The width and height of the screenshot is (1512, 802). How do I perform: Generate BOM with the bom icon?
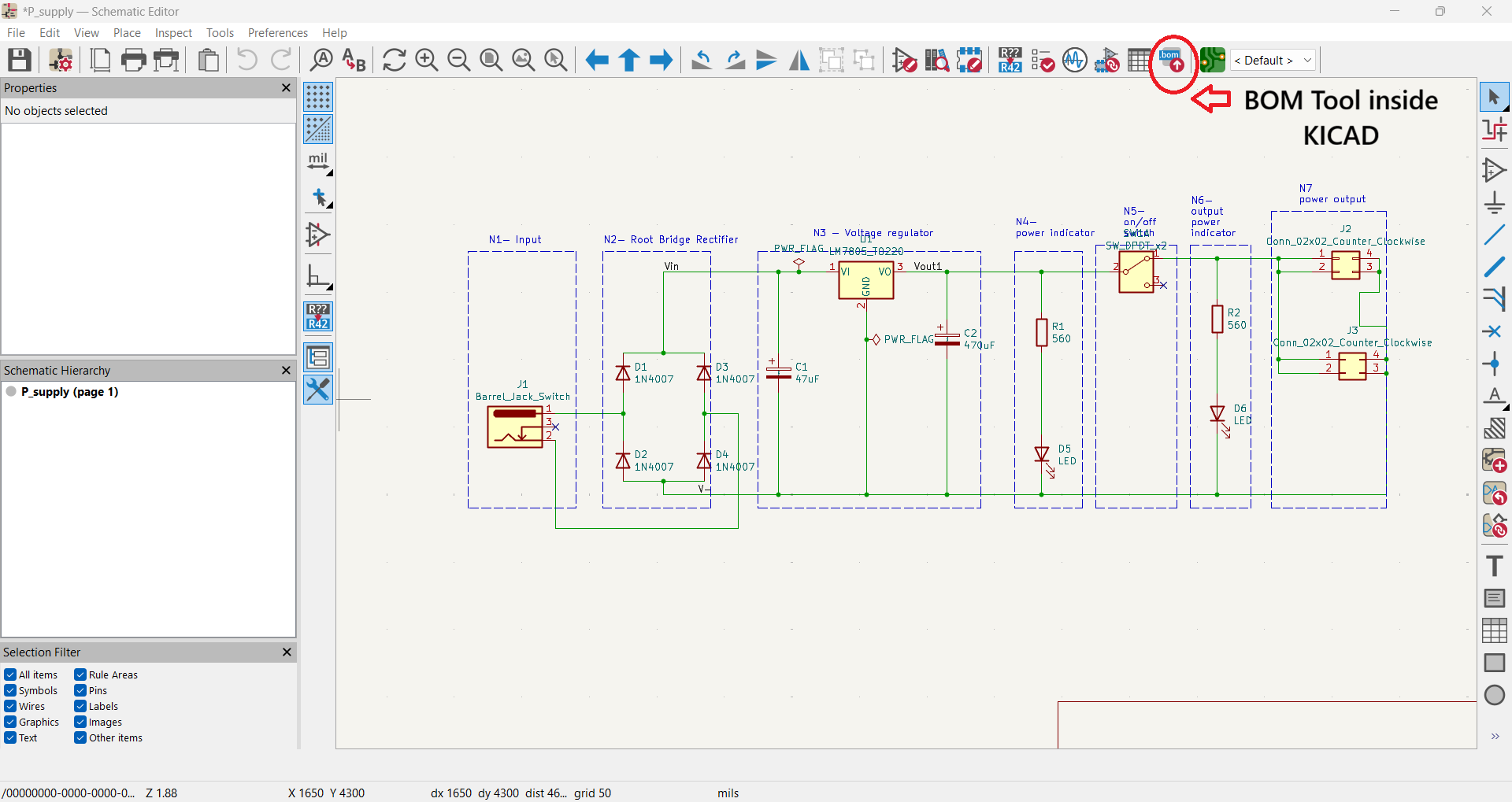[1171, 60]
